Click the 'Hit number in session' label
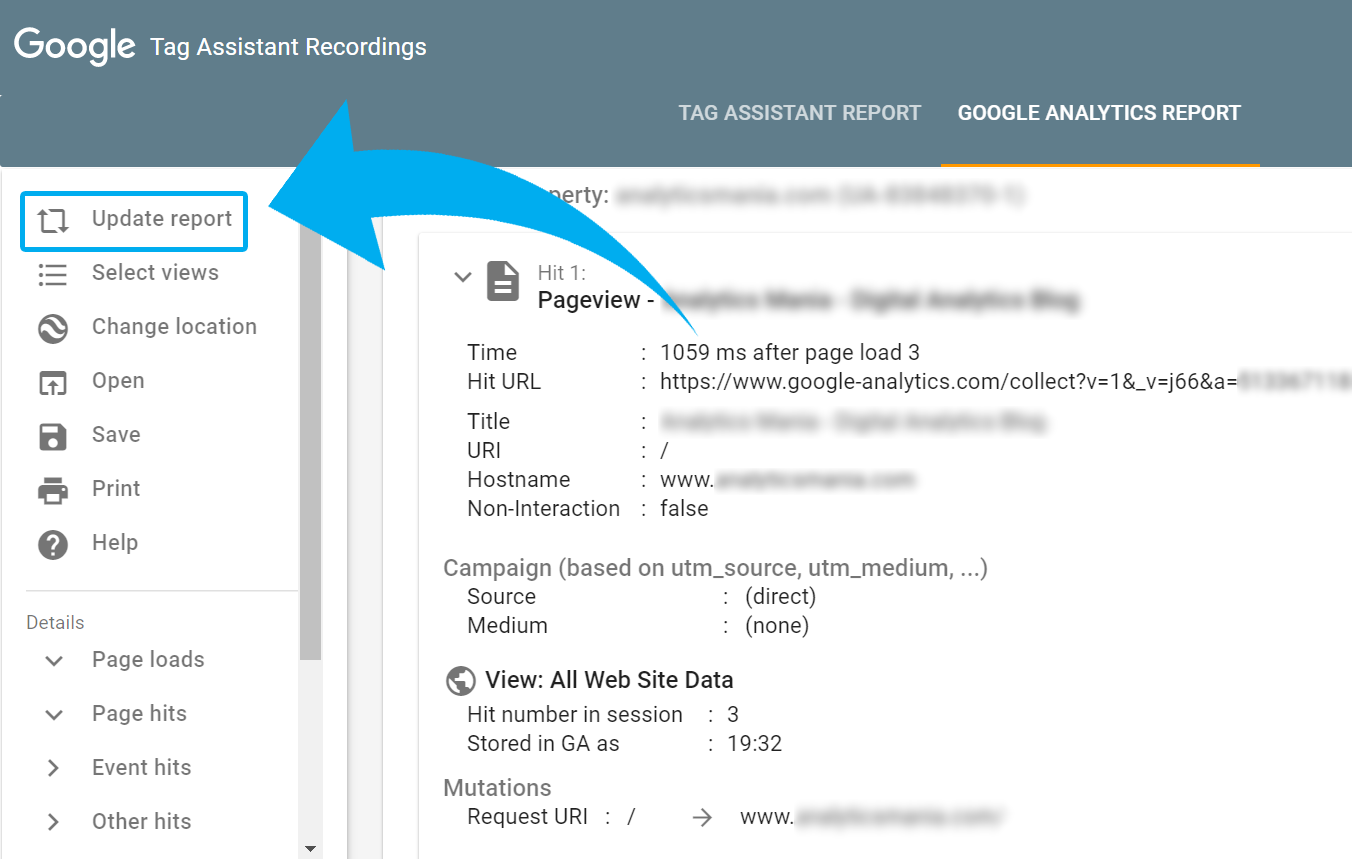Screen dimensions: 1352x859 (575, 715)
